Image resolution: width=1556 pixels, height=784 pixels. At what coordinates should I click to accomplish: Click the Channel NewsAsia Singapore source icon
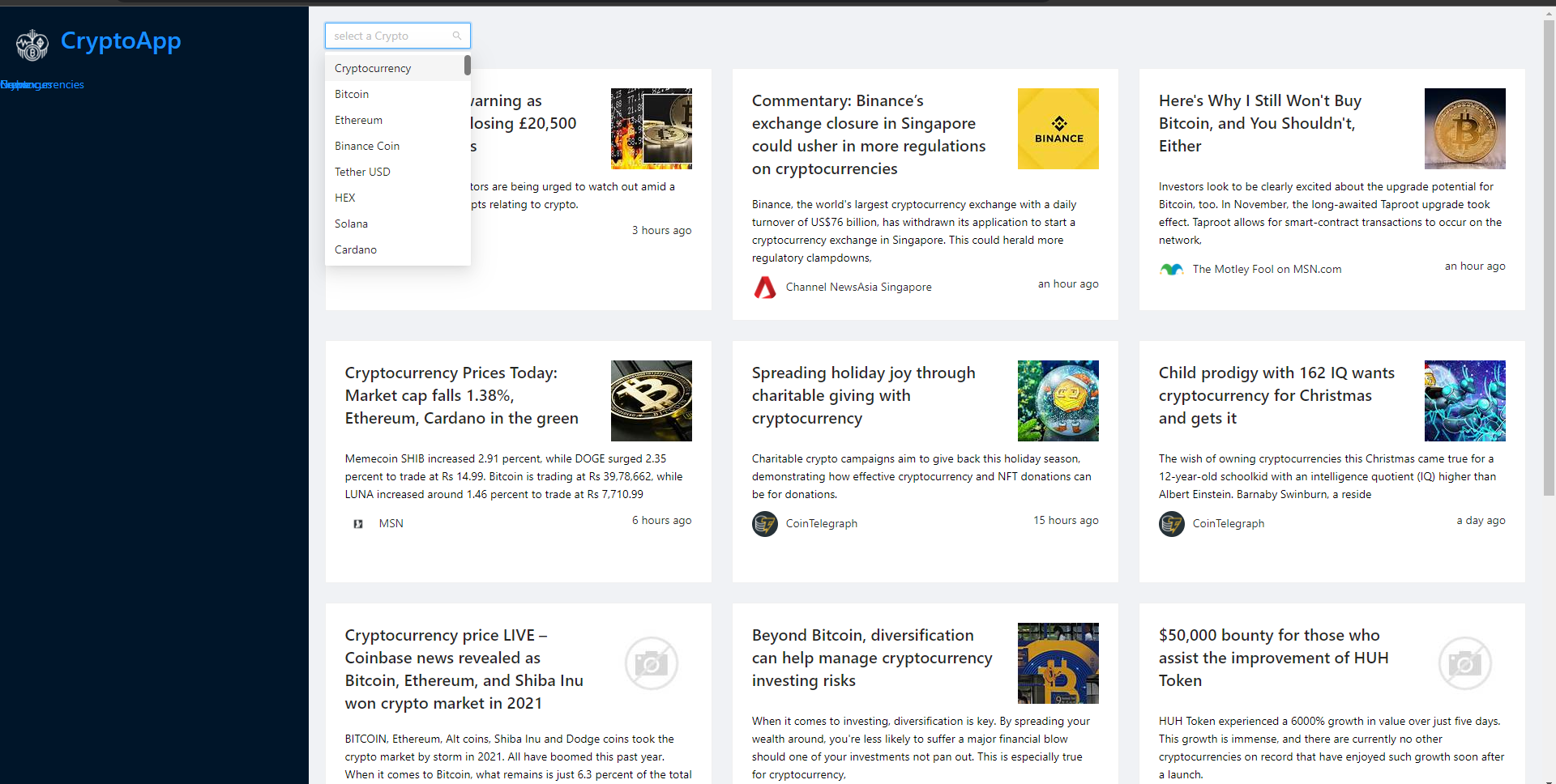(765, 287)
